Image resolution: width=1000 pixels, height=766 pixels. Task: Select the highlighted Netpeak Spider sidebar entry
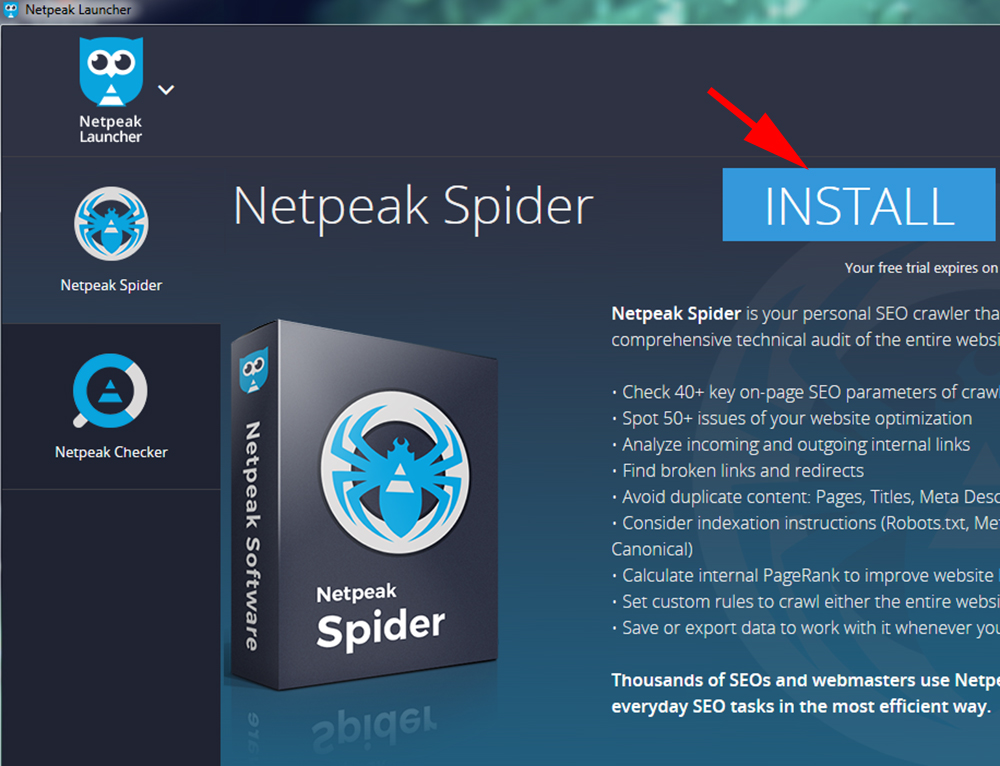click(111, 240)
